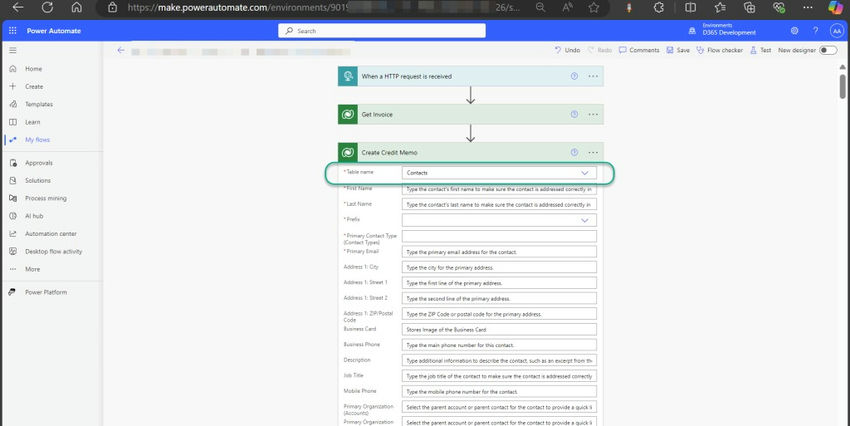Viewport: 850px width, 426px height.
Task: Open the AA account avatar
Action: (836, 31)
